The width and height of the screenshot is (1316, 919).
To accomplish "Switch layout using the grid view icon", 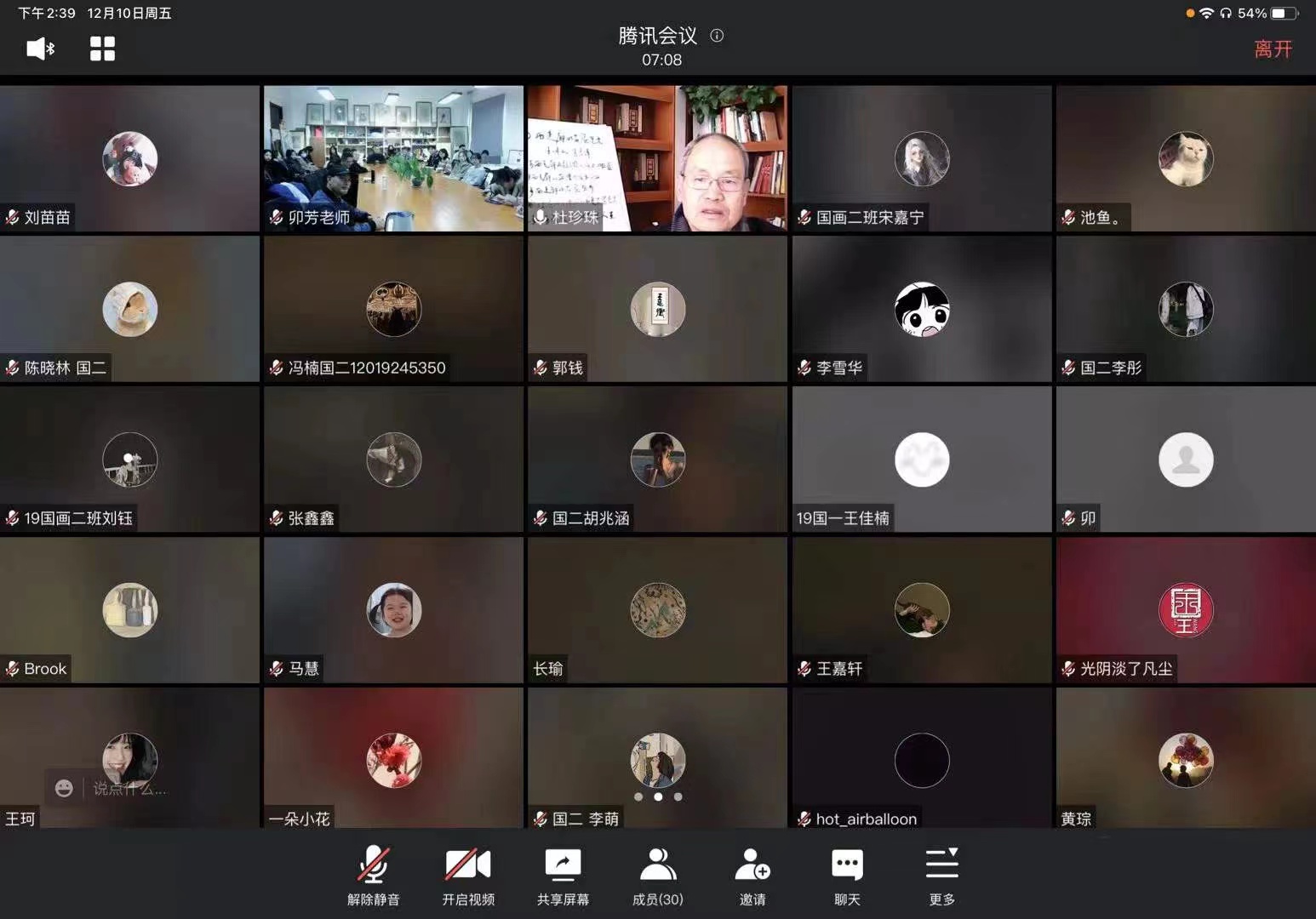I will click(x=102, y=49).
